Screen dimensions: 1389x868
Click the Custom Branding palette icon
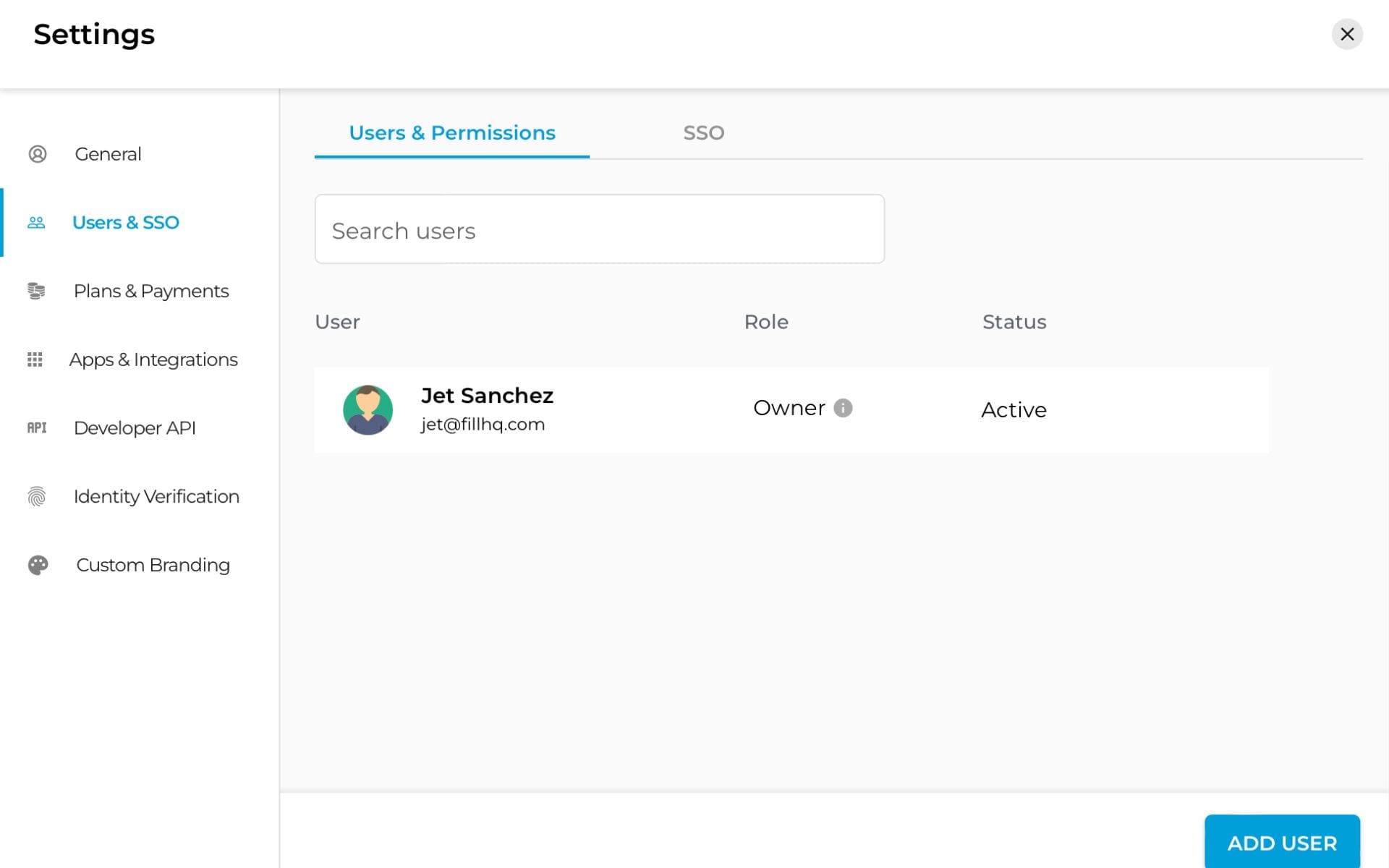38,565
